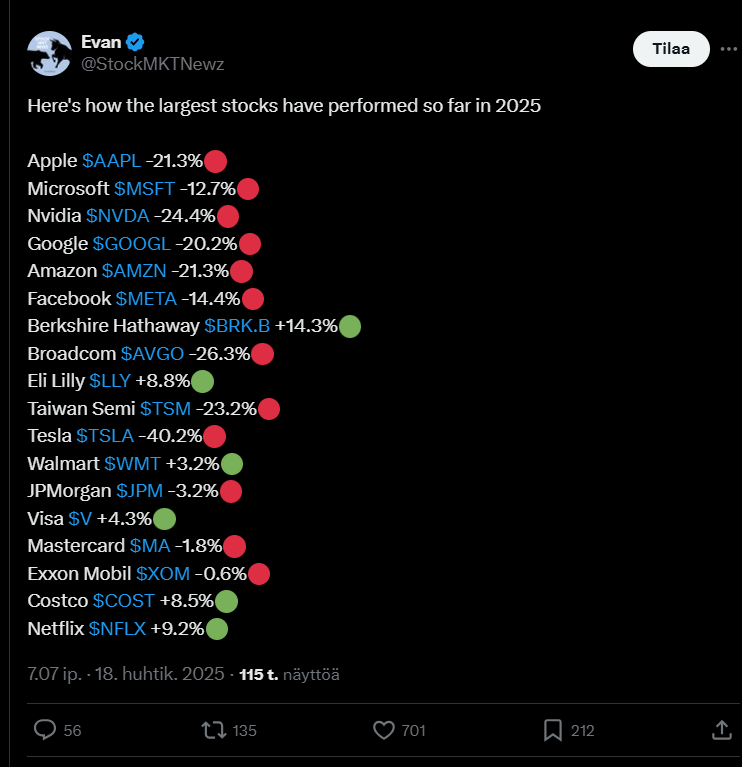
Task: Click the share upload icon
Action: coord(722,730)
